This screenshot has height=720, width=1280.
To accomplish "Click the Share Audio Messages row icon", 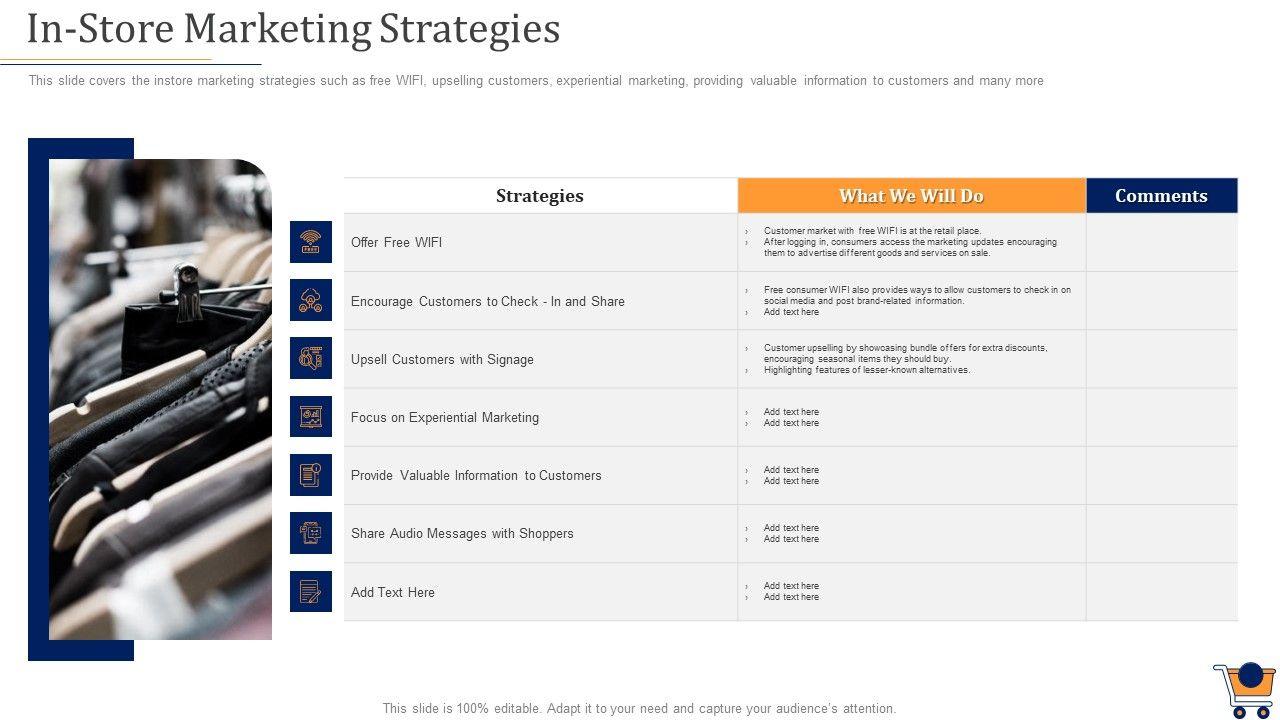I will click(311, 533).
